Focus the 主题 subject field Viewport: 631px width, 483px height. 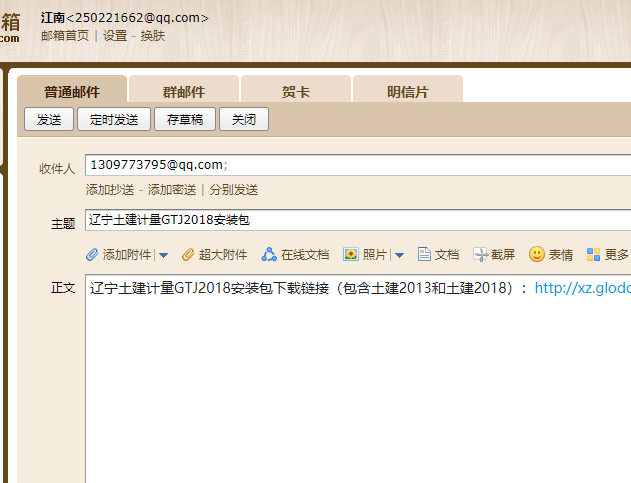click(x=358, y=220)
